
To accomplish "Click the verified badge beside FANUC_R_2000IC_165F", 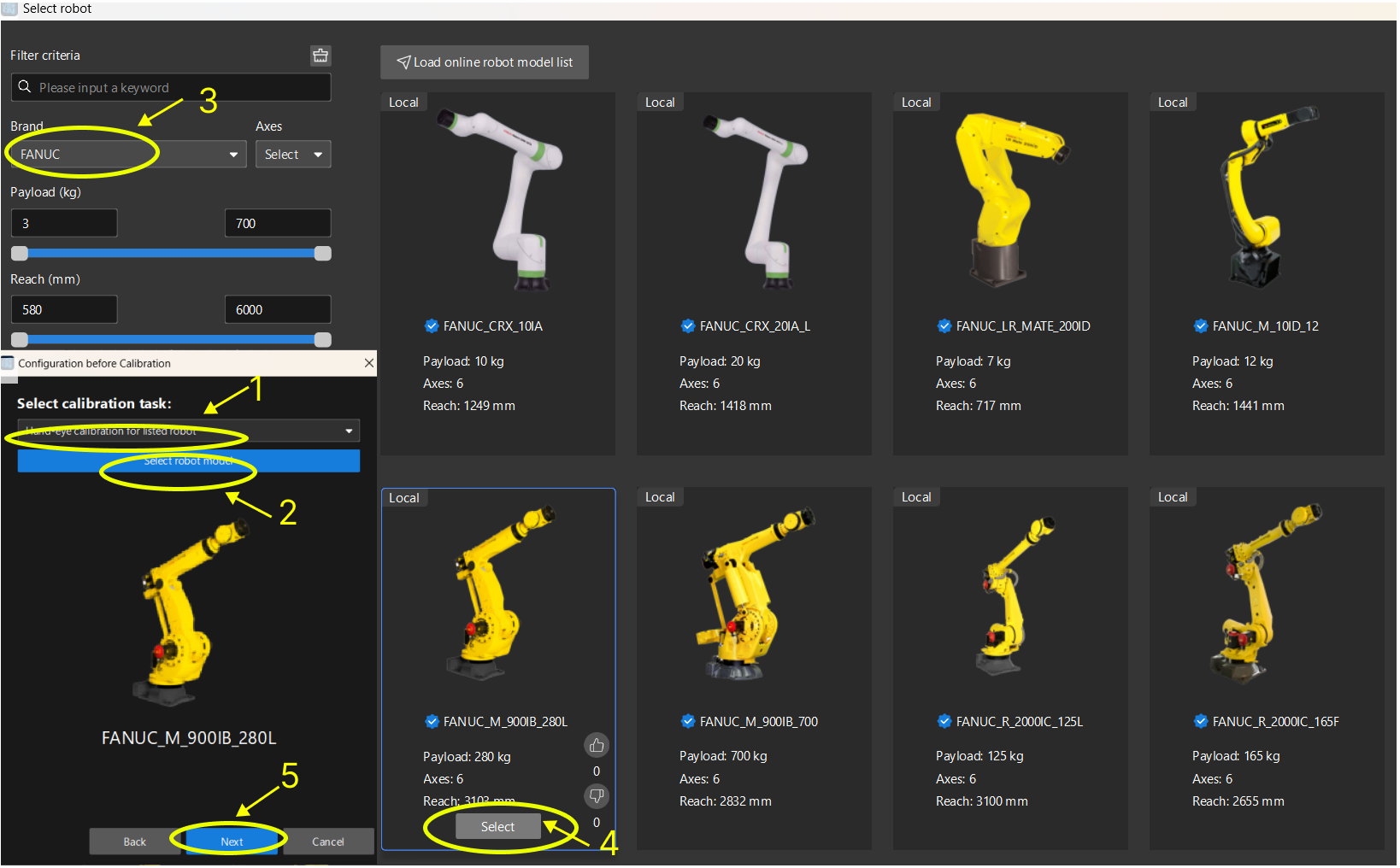I will click(1200, 721).
